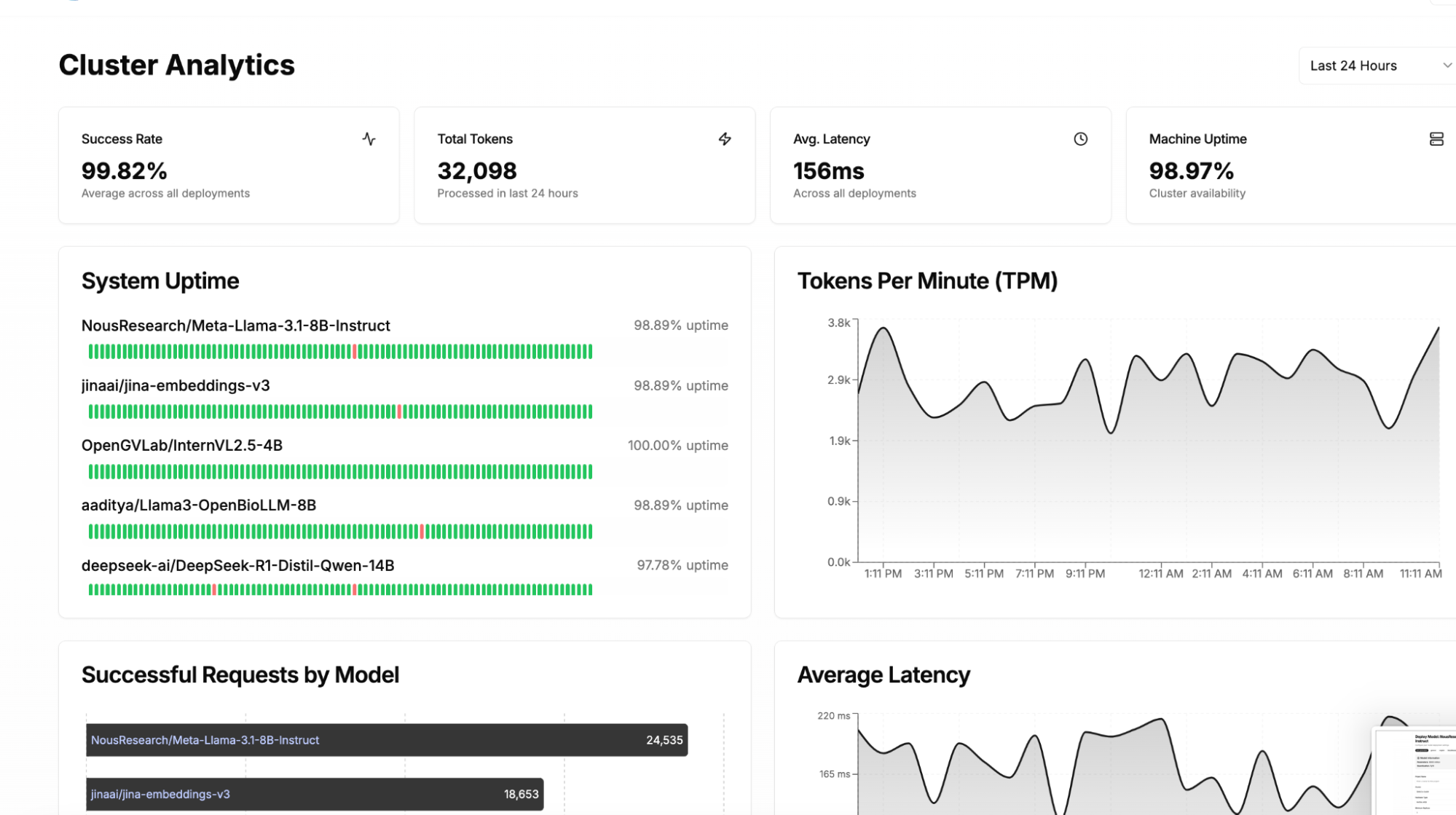
Task: Click the 100.00% uptime label for InternVL2.5-4B
Action: tap(677, 445)
